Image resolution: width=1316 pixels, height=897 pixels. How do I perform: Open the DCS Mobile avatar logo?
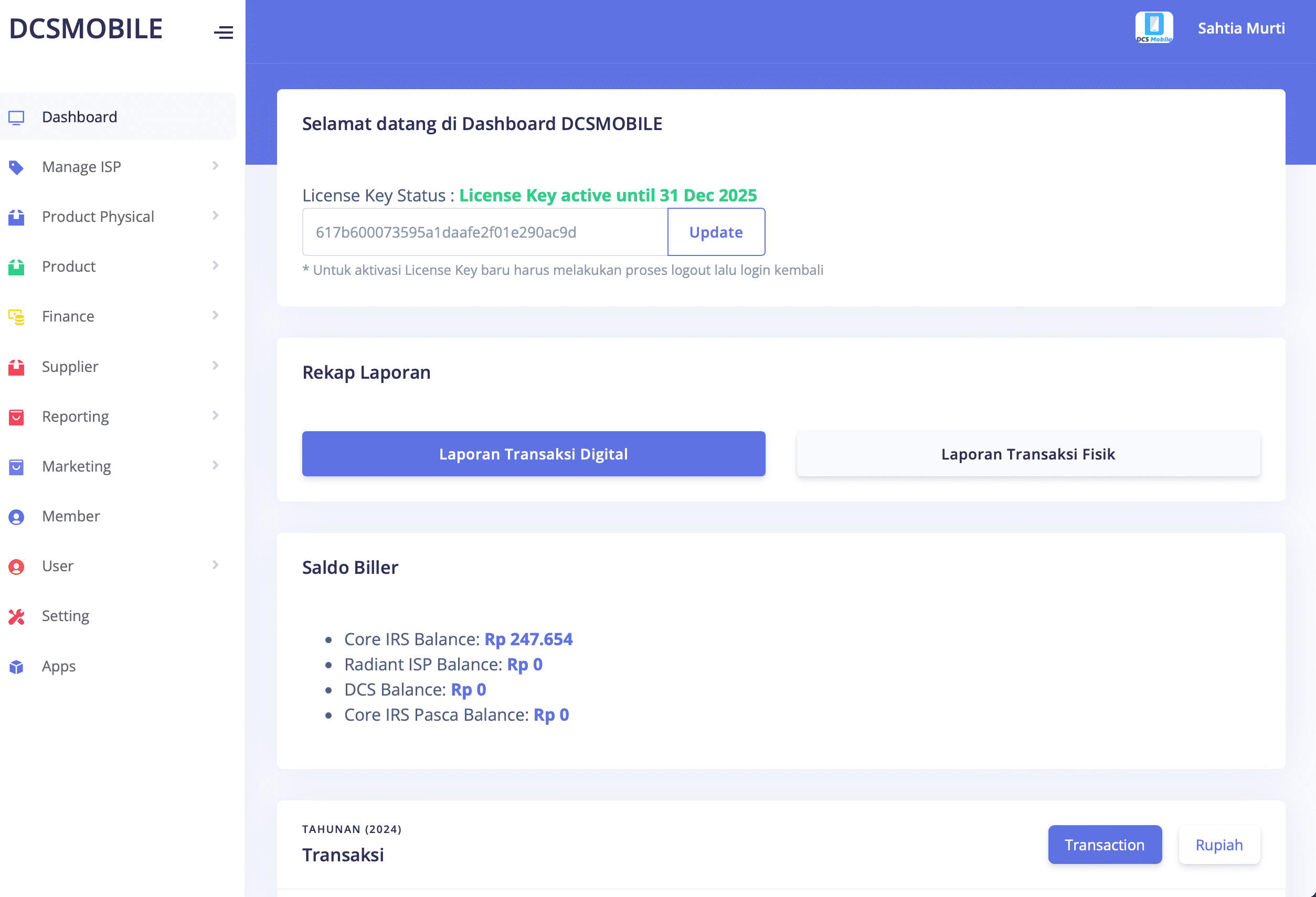[x=1153, y=28]
